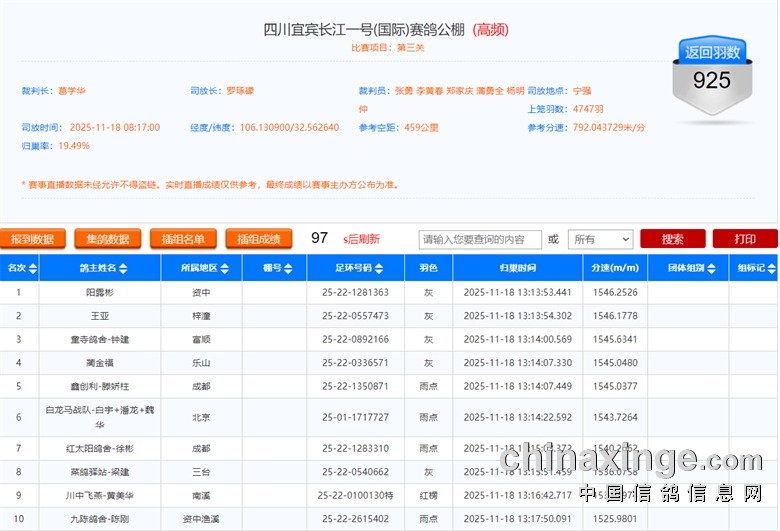Show the 插组成绩 tab
This screenshot has height=531, width=780.
coord(258,239)
